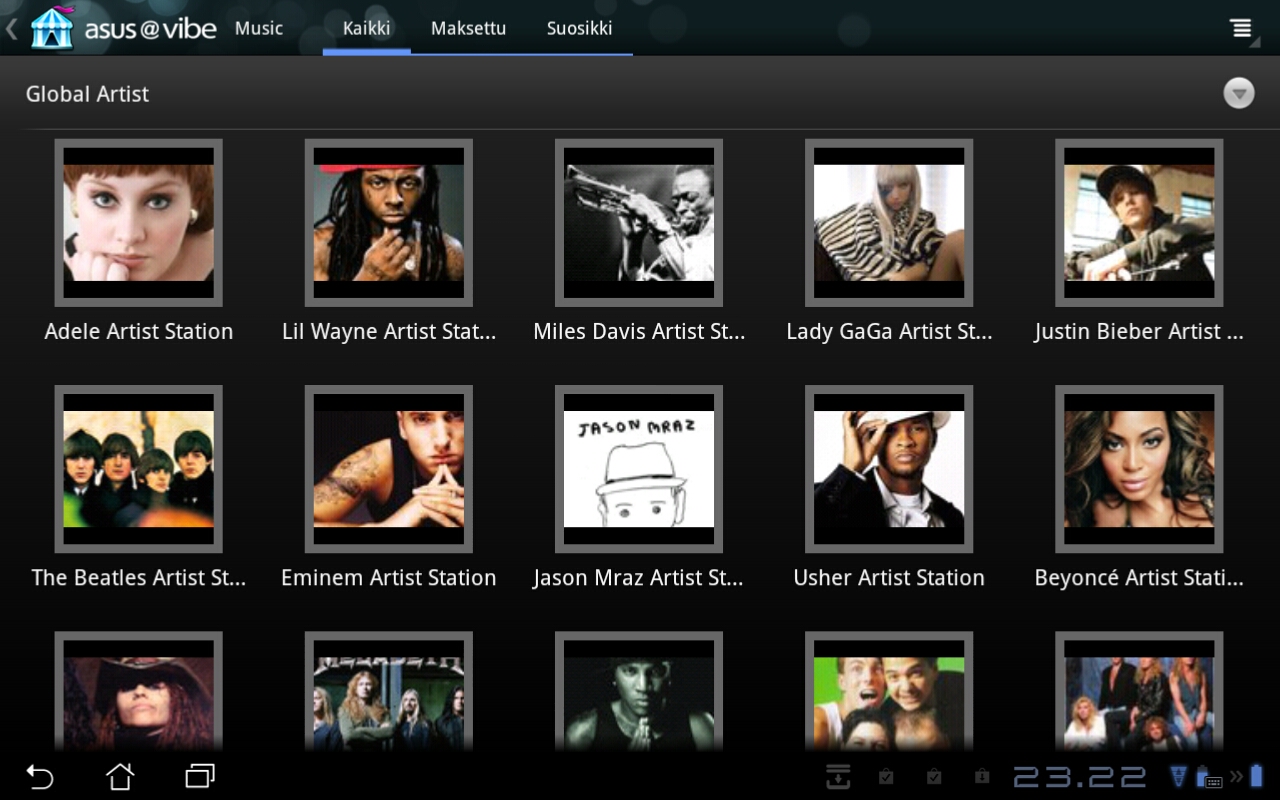Select the 'Global Artist' section heading
Viewport: 1280px width, 800px height.
pyautogui.click(x=87, y=94)
